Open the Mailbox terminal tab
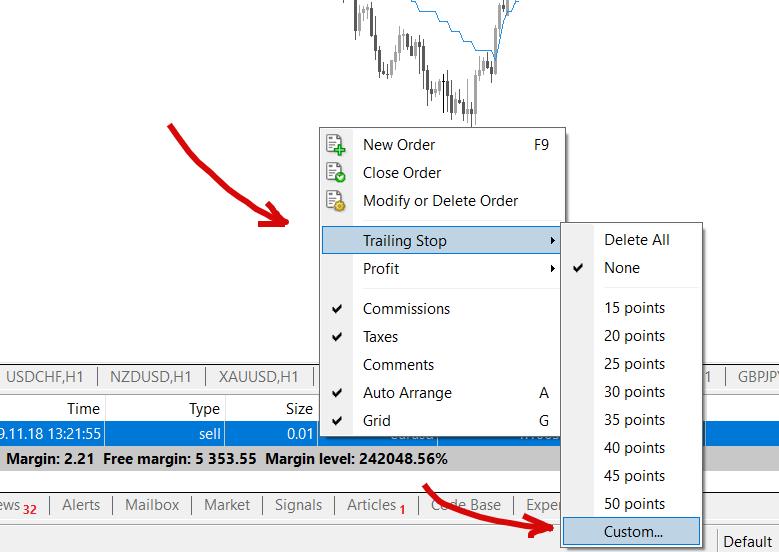The height and width of the screenshot is (552, 779). point(152,505)
